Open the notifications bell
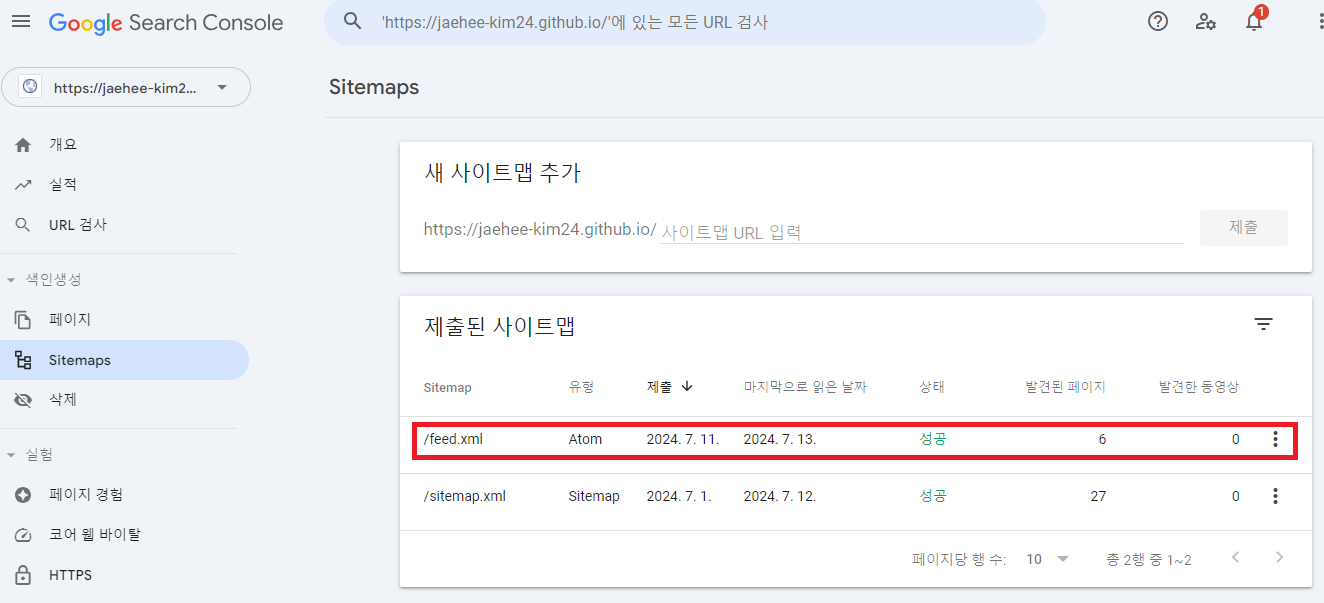The image size is (1324, 603). pos(1254,22)
